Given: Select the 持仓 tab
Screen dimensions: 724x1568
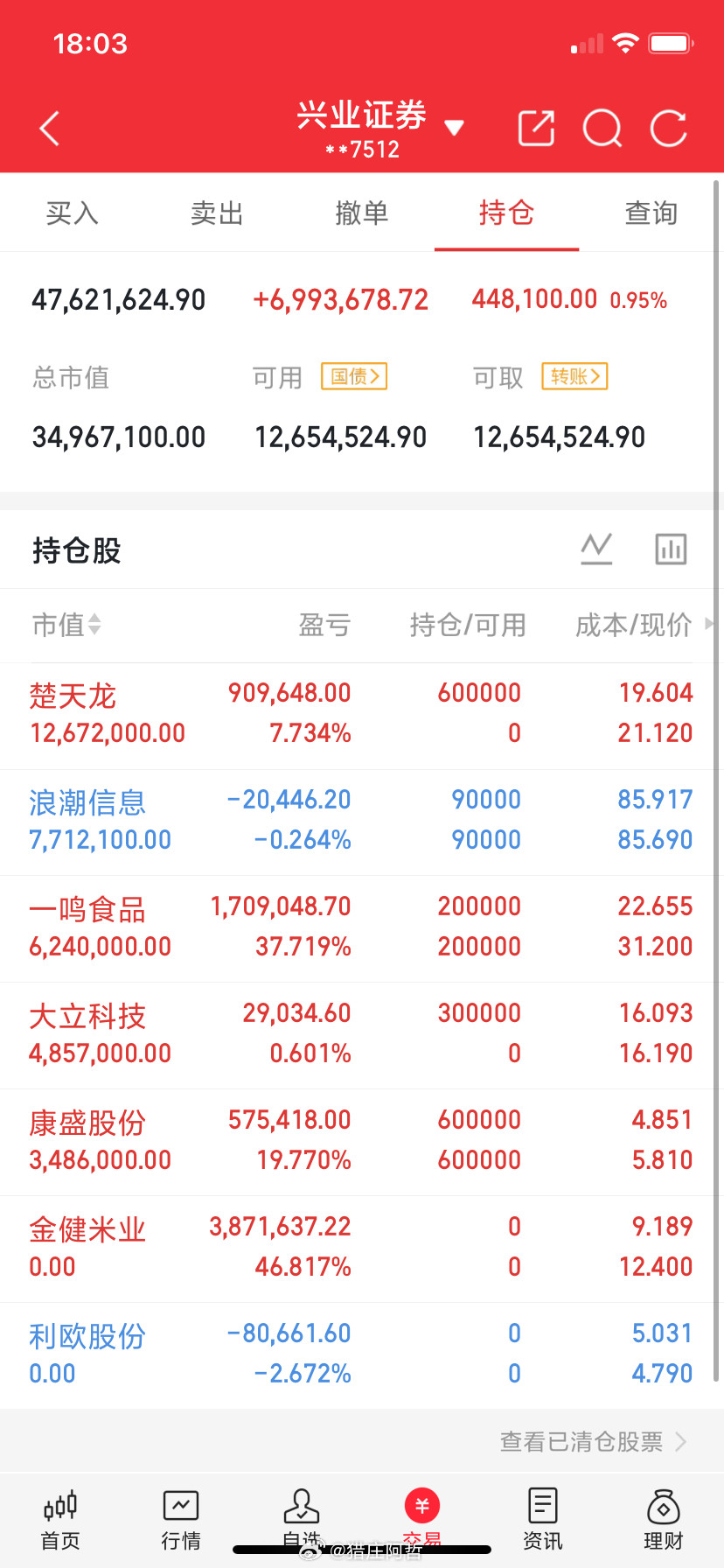Looking at the screenshot, I should [x=506, y=213].
